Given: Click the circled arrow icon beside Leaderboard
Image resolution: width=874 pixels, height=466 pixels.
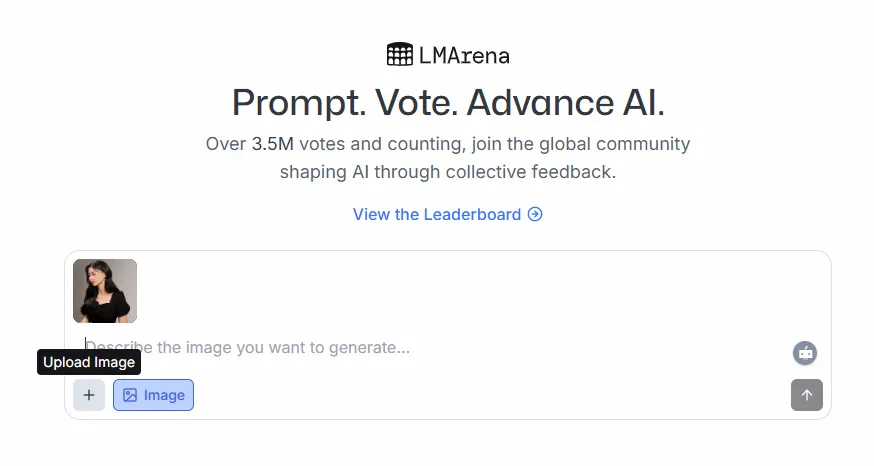Looking at the screenshot, I should tap(535, 214).
